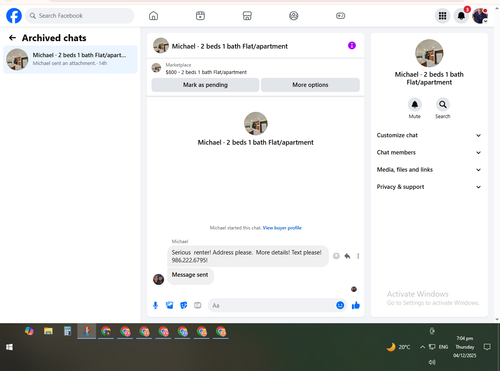The width and height of the screenshot is (500, 371).
Task: Expand Media, files and links section
Action: click(429, 170)
